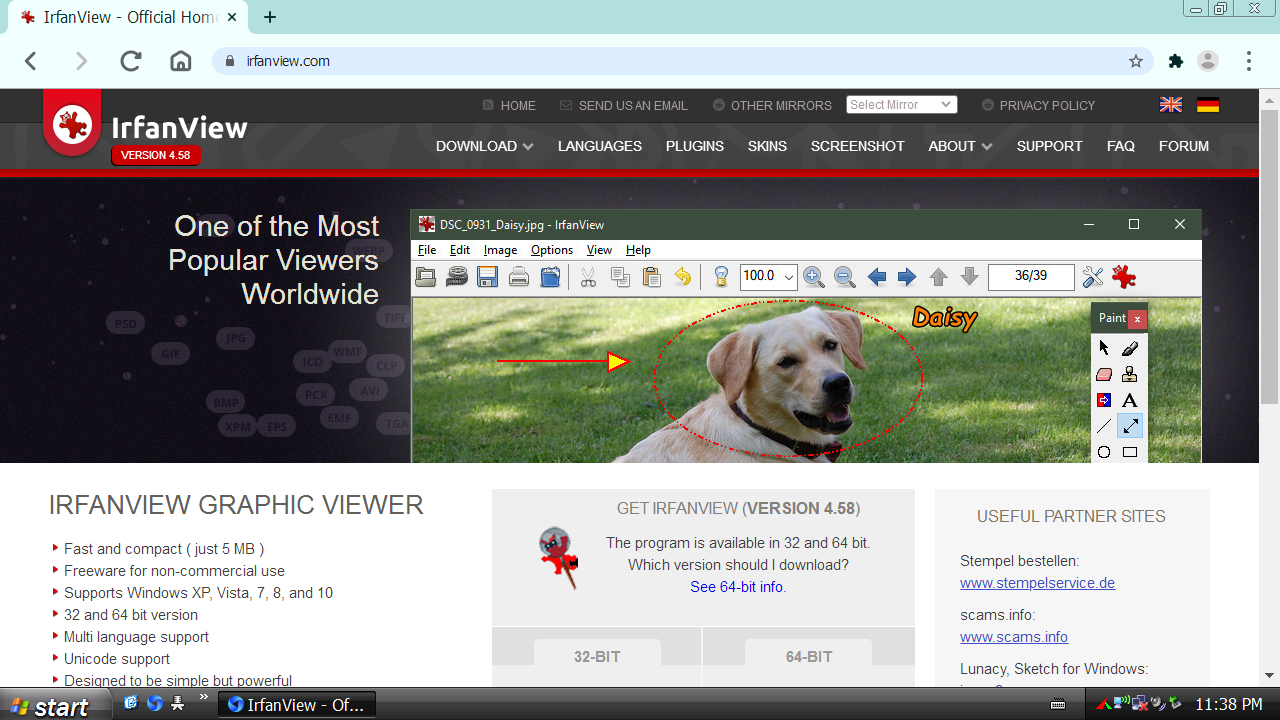Click the browser forward arrow
The height and width of the screenshot is (720, 1280).
coord(81,61)
